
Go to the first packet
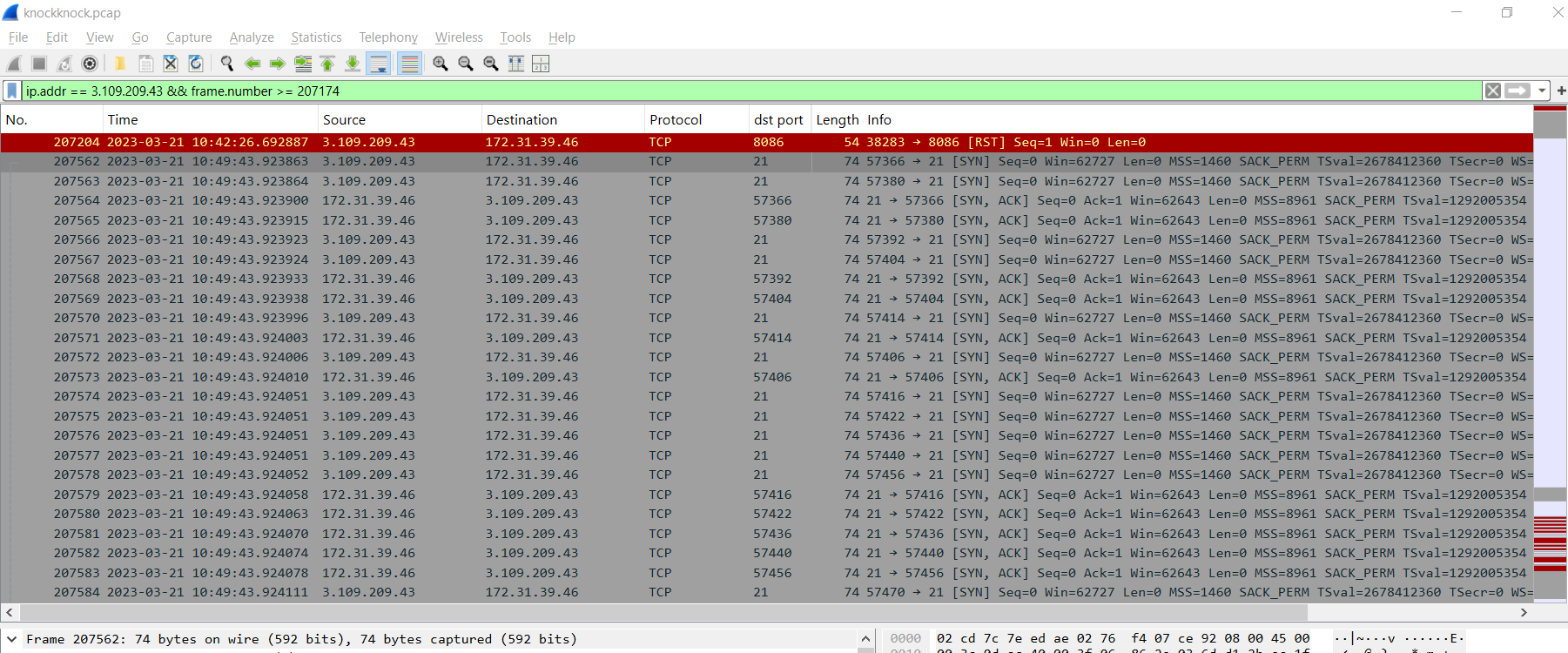tap(327, 64)
